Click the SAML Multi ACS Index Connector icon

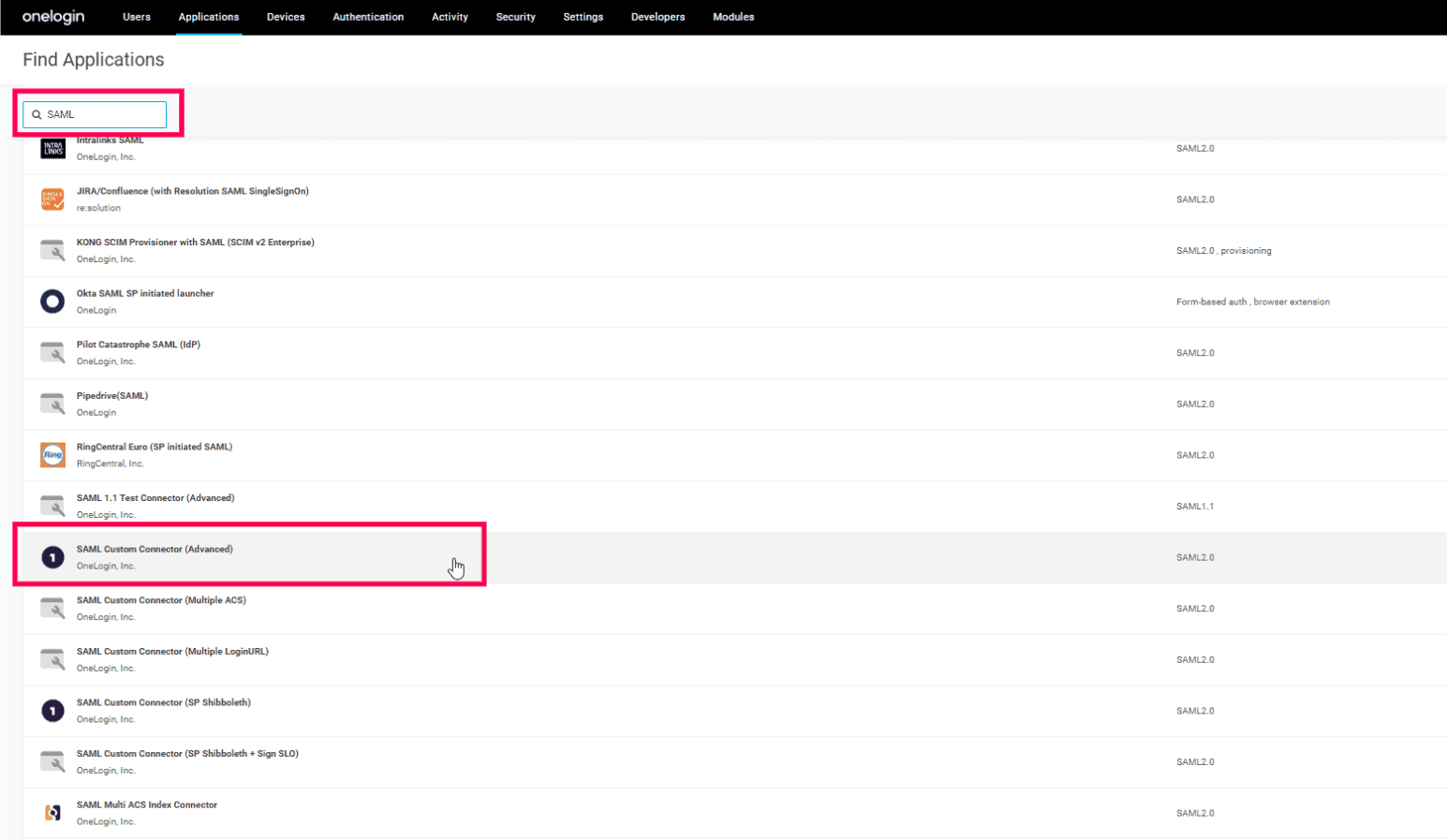pos(52,813)
